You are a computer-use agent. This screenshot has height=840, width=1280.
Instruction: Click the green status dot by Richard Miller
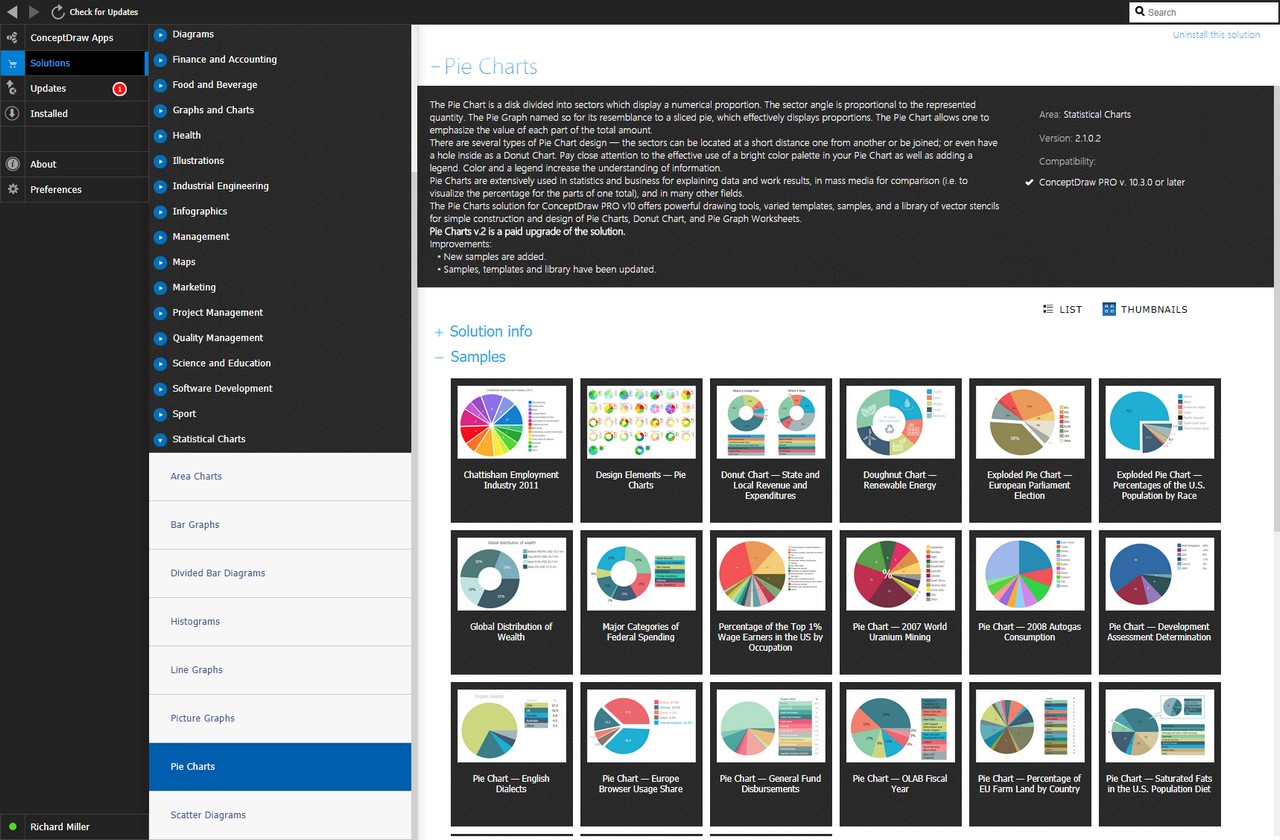point(12,827)
